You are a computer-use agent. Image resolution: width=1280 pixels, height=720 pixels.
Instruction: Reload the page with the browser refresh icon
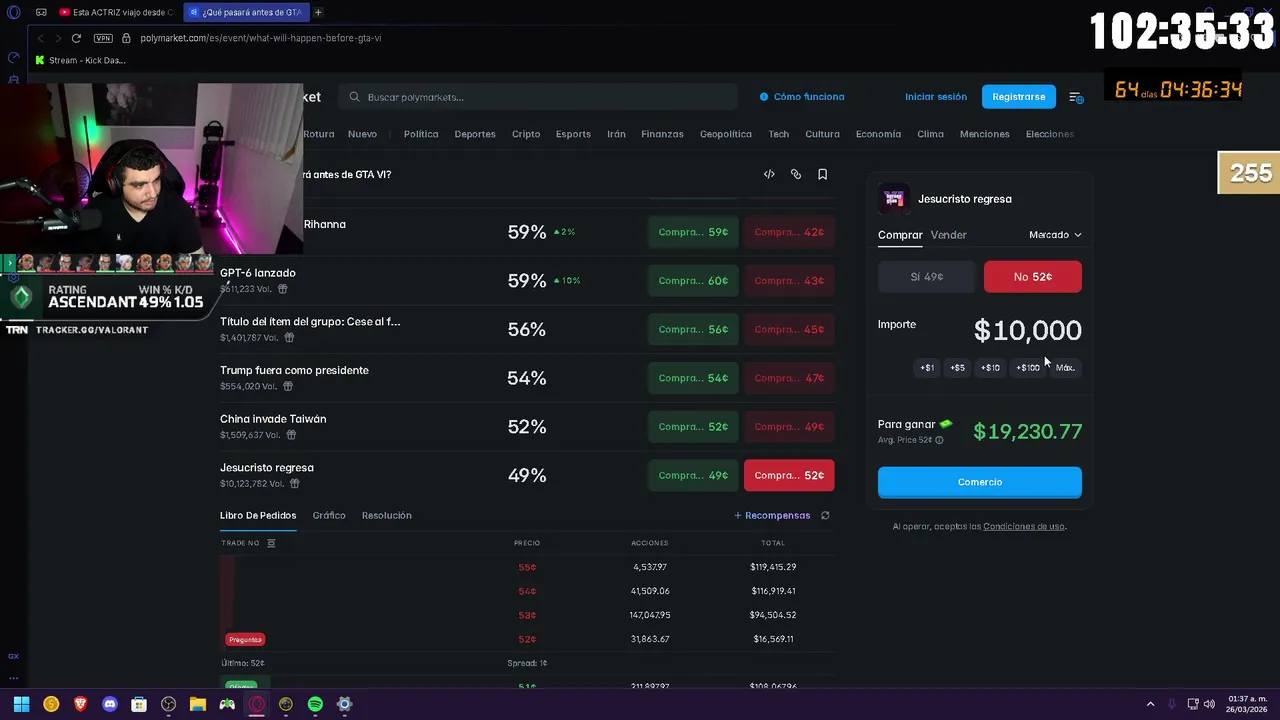(x=76, y=38)
